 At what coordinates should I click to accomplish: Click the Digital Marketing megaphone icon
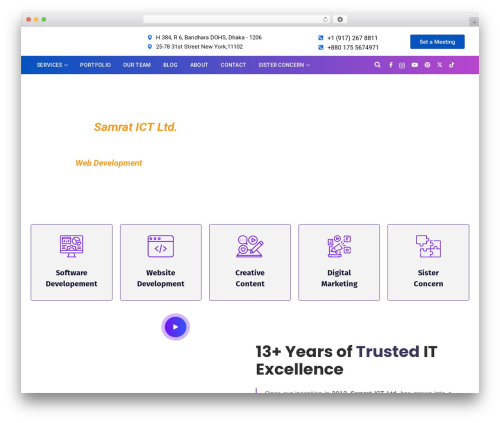(x=339, y=246)
